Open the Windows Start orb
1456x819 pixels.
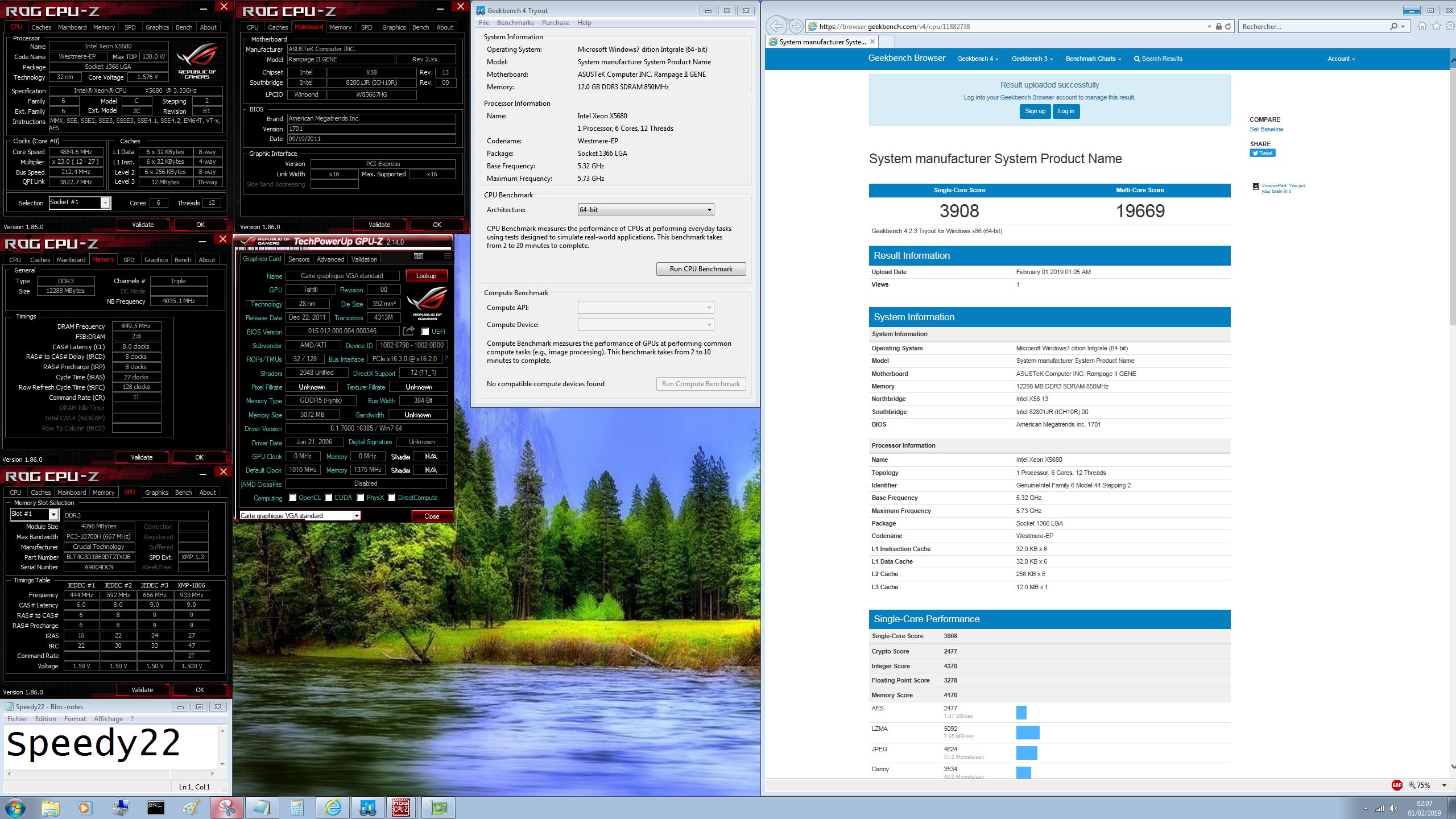click(x=15, y=808)
